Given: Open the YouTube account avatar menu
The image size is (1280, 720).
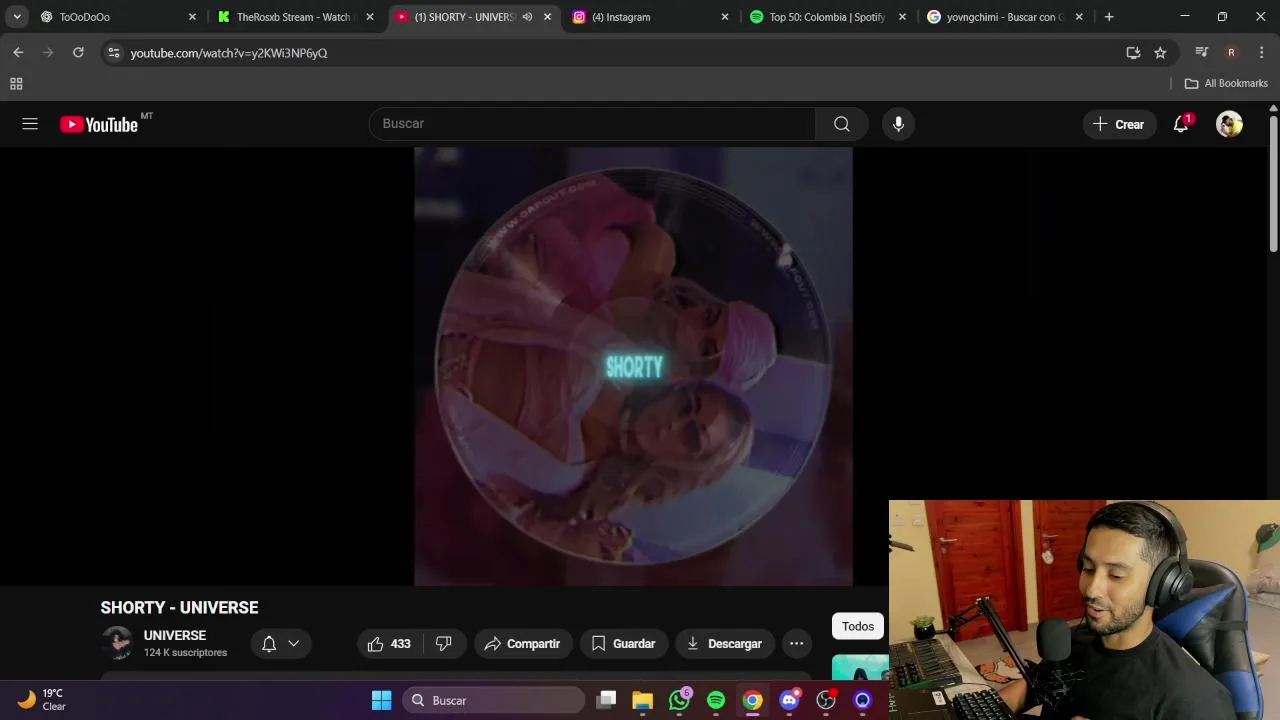Looking at the screenshot, I should tap(1229, 124).
